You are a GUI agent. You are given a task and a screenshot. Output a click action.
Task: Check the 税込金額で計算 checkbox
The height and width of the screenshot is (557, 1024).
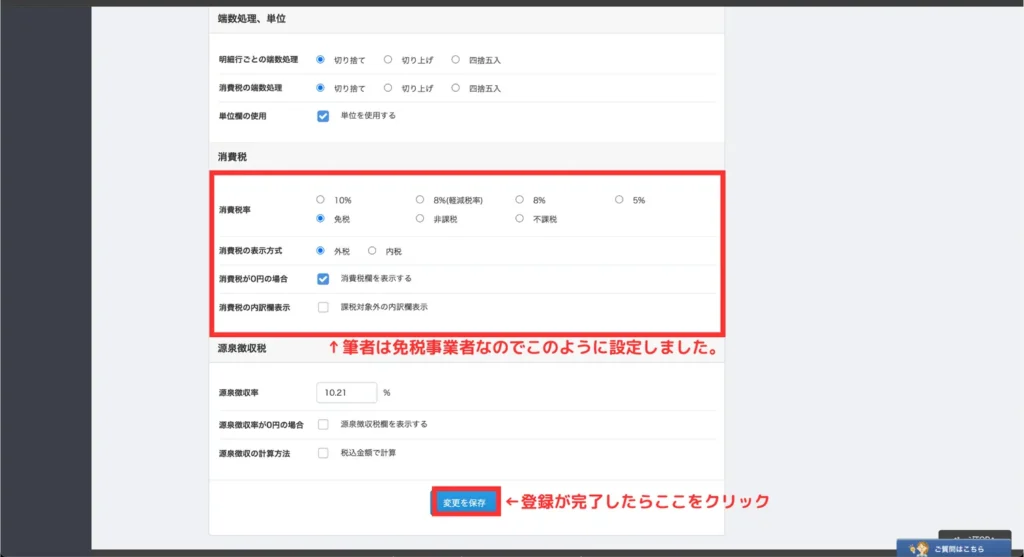click(x=323, y=453)
